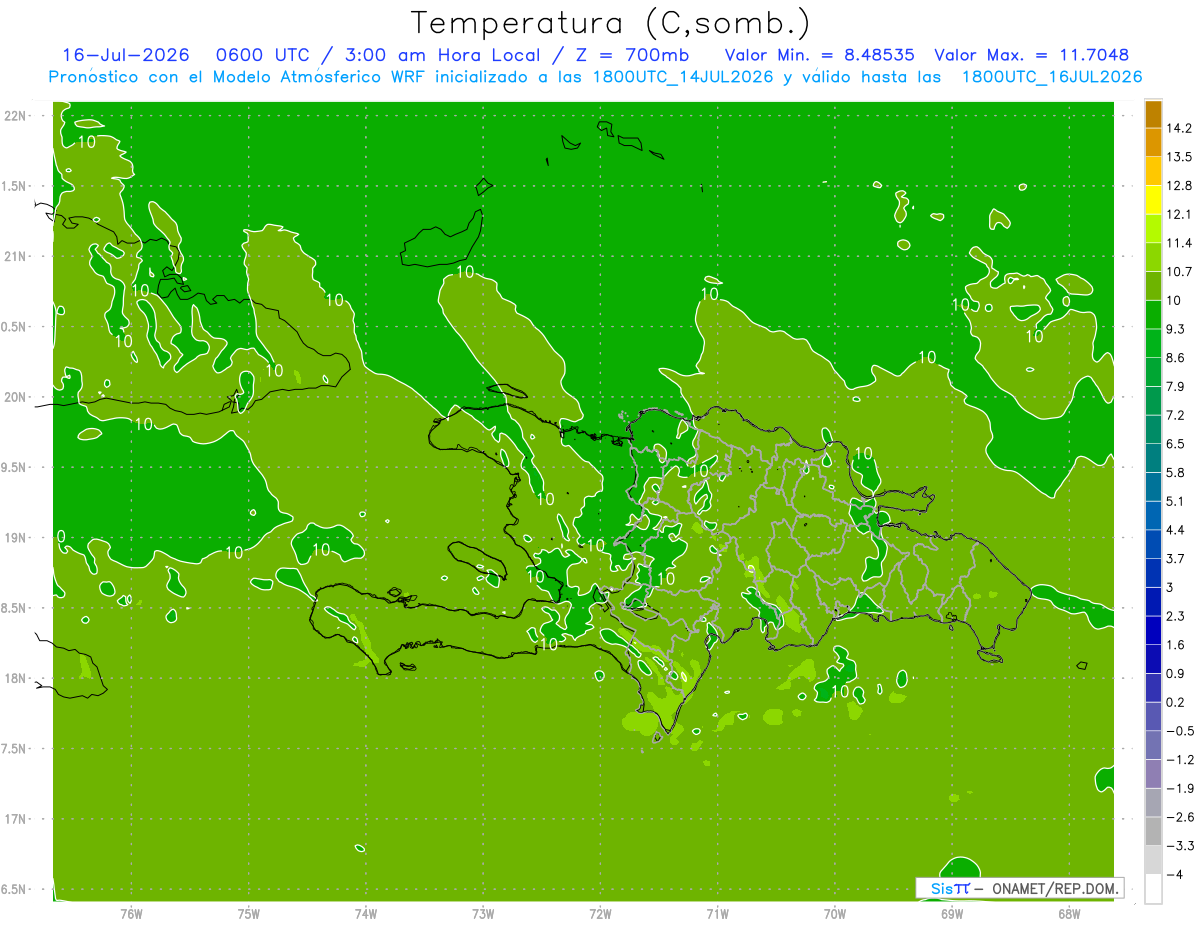Screen dimensions: 1200x927
Task: Click the '0.9' colorbar value
Action: point(1175,672)
